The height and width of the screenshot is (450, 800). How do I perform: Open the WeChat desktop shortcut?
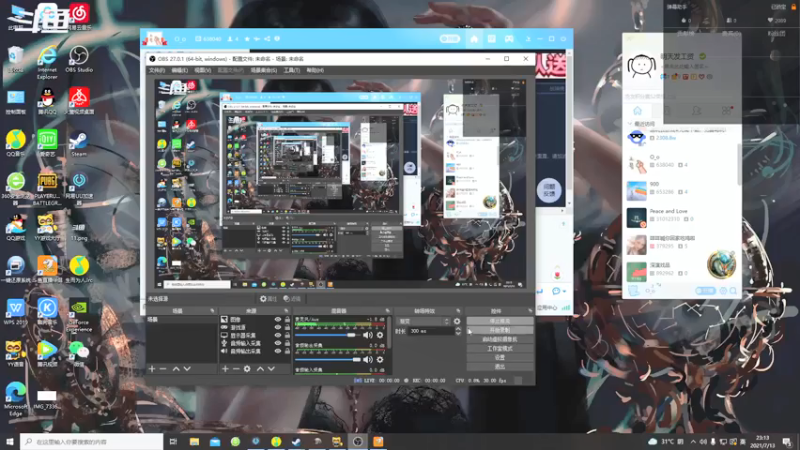(x=79, y=353)
